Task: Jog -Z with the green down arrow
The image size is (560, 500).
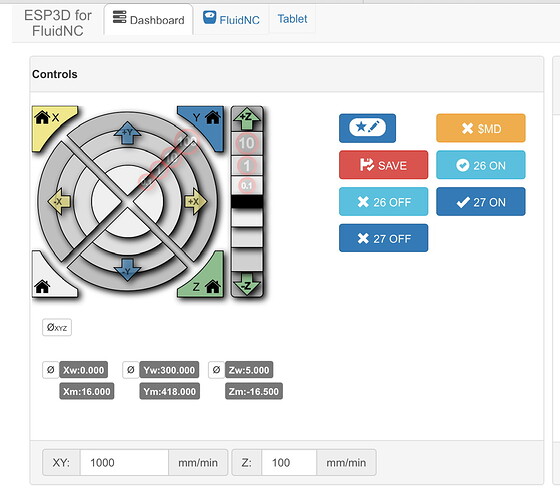Action: click(247, 284)
